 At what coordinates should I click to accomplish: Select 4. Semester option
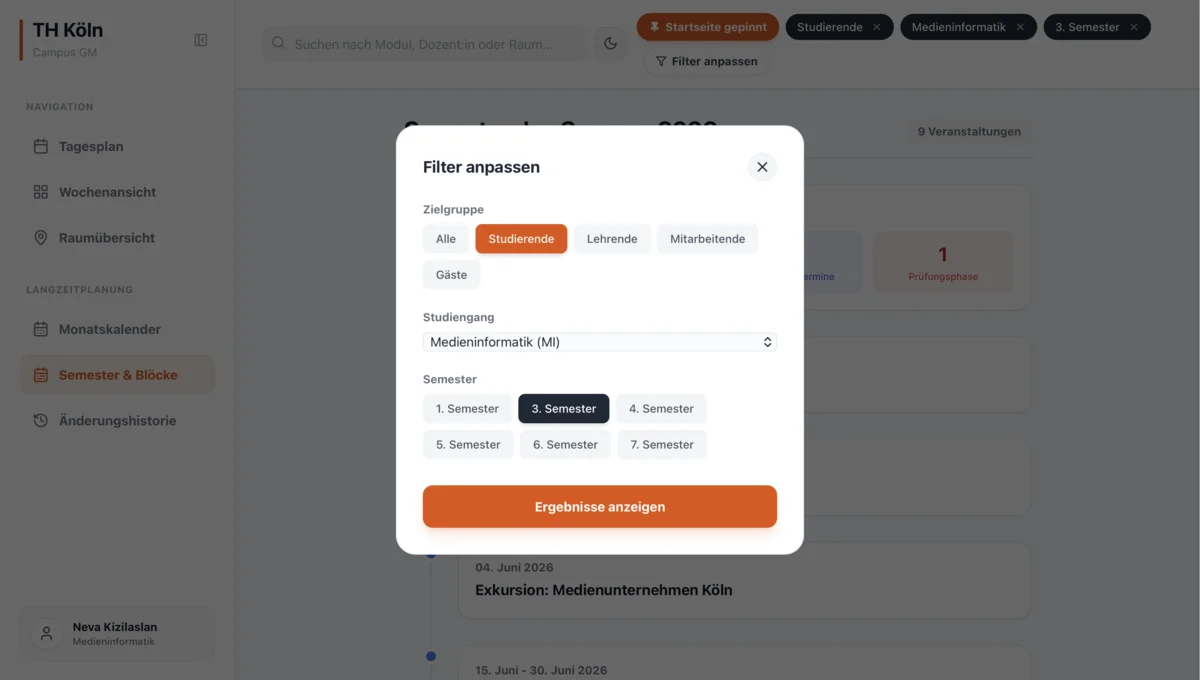coord(661,408)
